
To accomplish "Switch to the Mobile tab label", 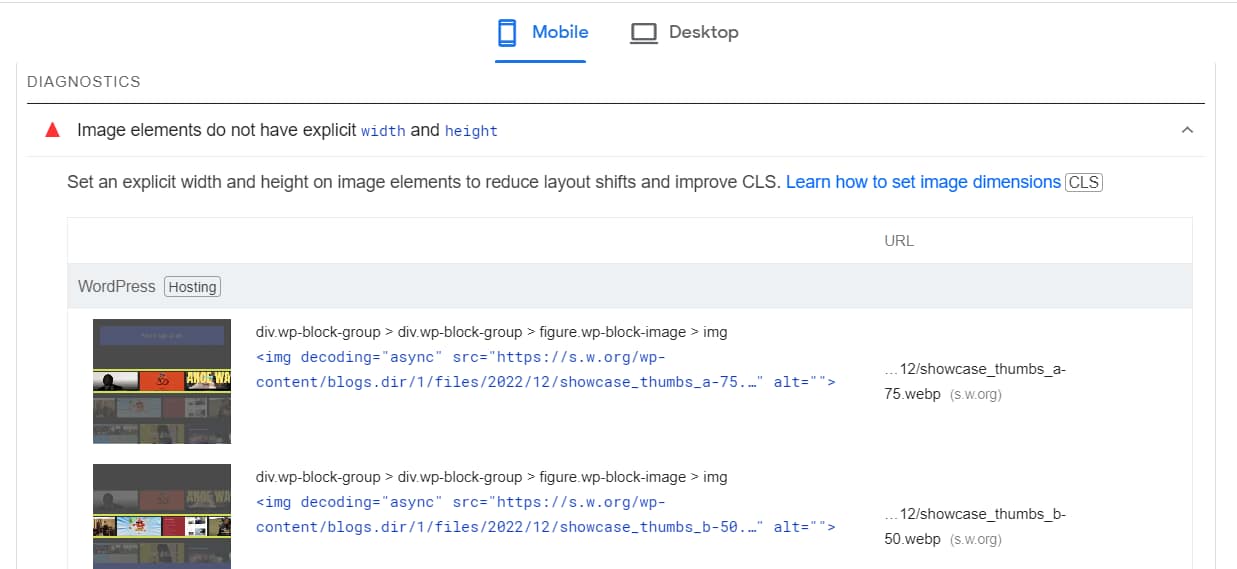I will 560,32.
